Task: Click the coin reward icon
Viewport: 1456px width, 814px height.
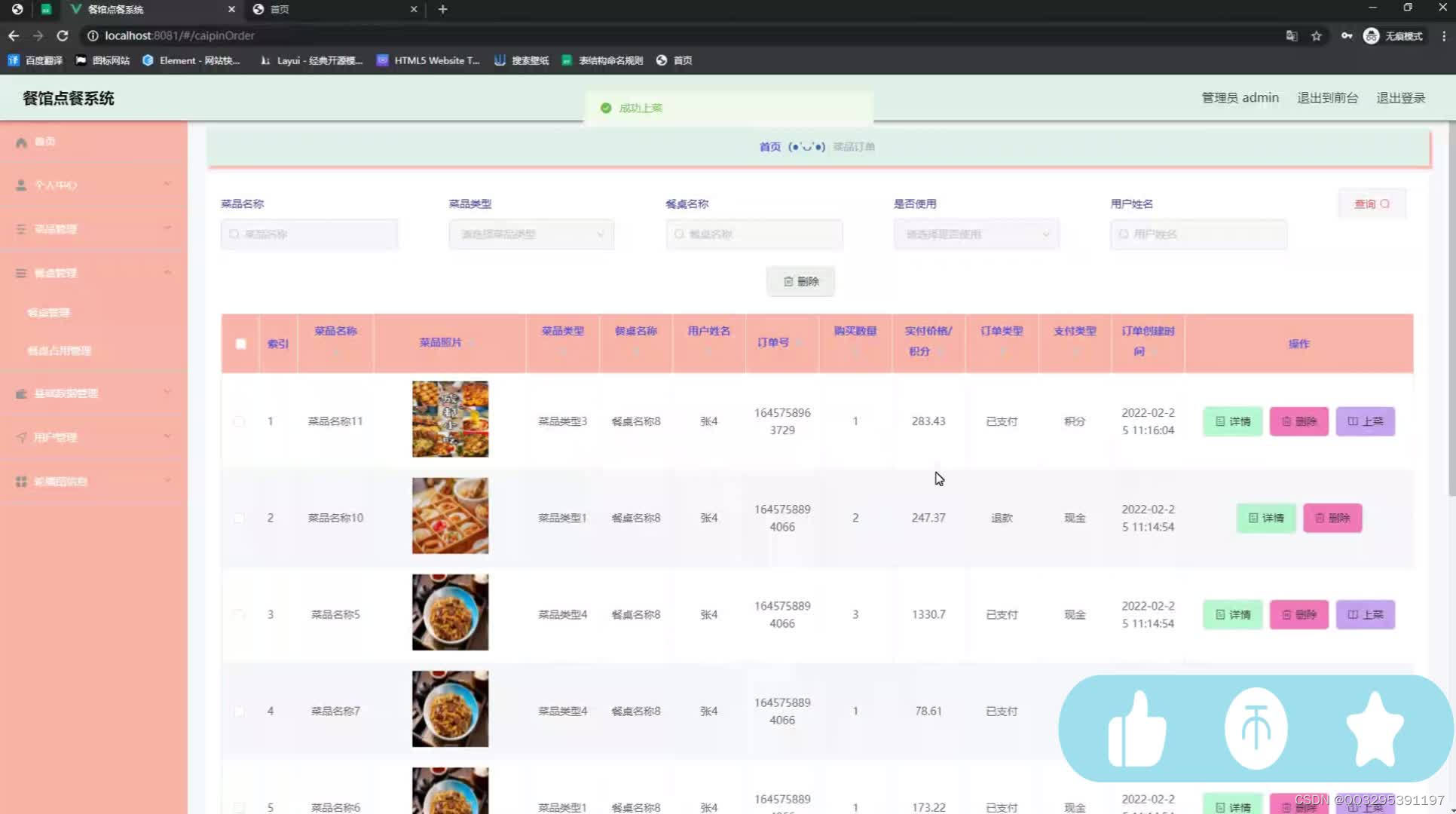Action: tap(1256, 729)
